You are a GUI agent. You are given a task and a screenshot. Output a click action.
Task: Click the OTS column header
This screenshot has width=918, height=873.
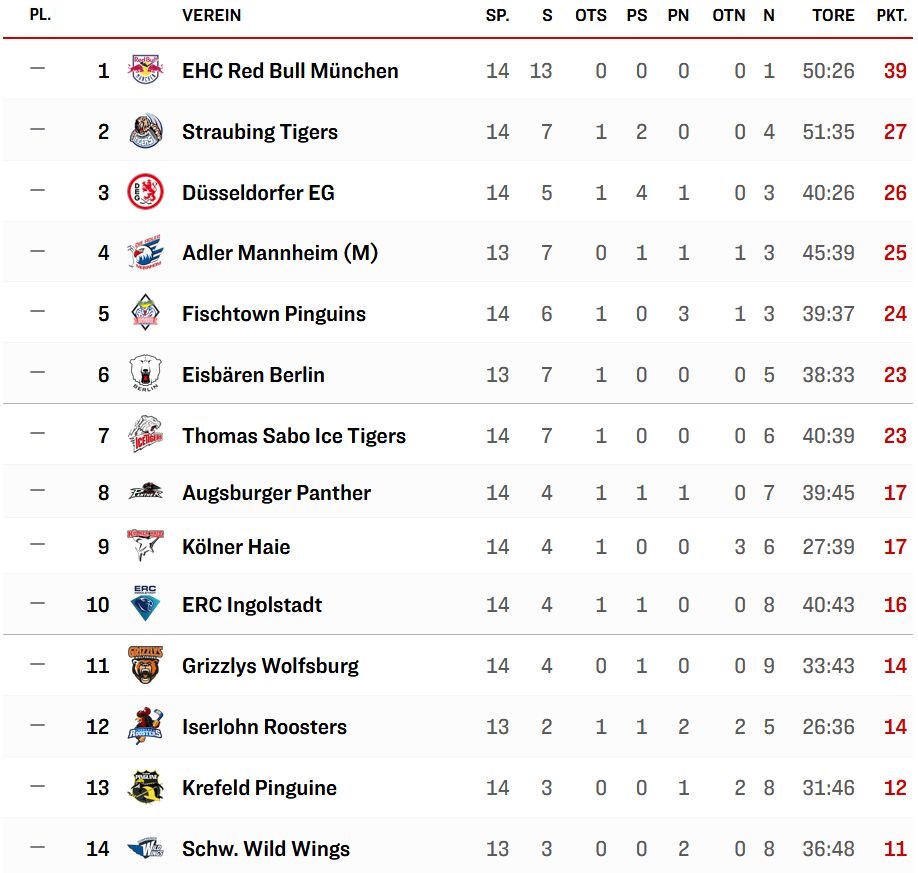pyautogui.click(x=591, y=15)
